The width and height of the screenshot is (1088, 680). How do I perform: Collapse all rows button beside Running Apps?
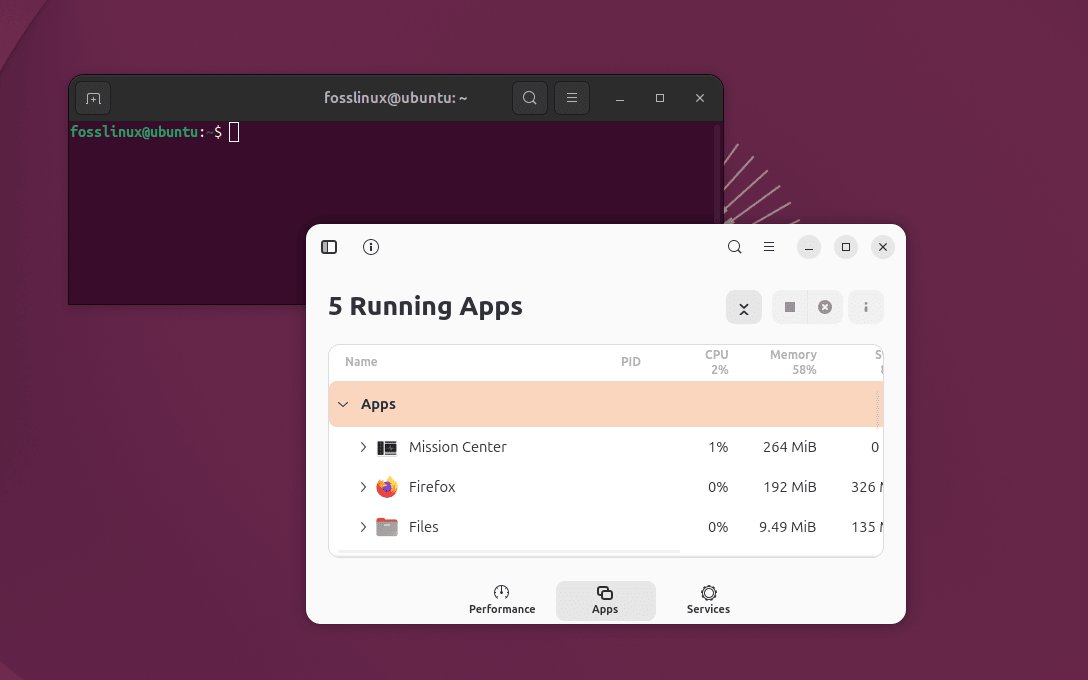coord(744,307)
